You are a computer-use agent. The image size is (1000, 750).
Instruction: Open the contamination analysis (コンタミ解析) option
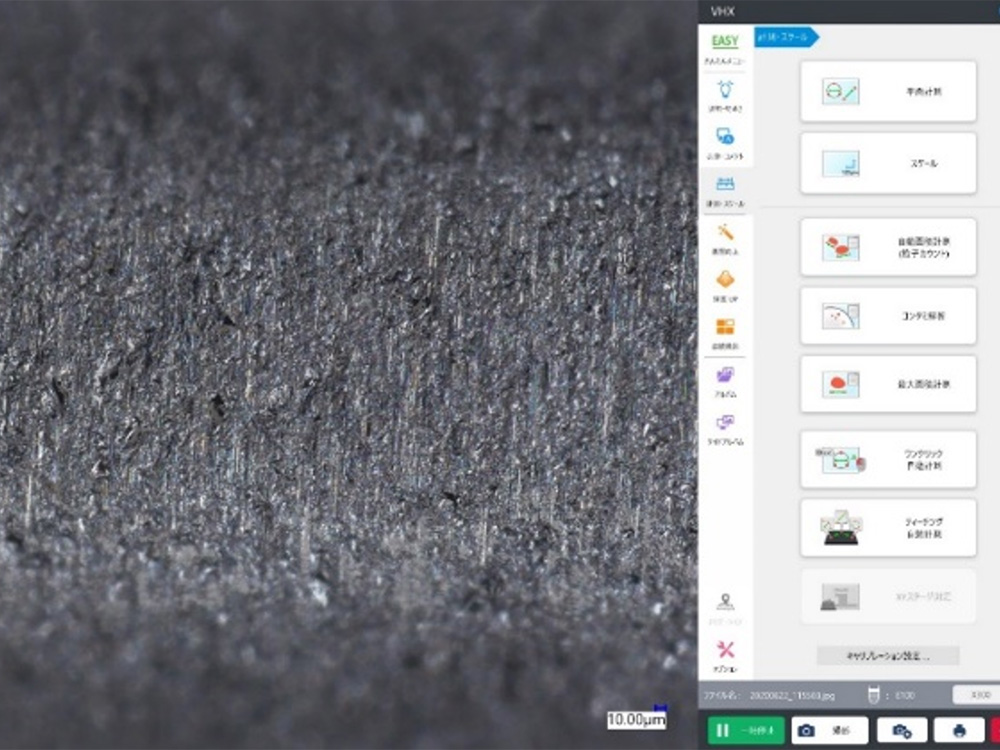(888, 316)
